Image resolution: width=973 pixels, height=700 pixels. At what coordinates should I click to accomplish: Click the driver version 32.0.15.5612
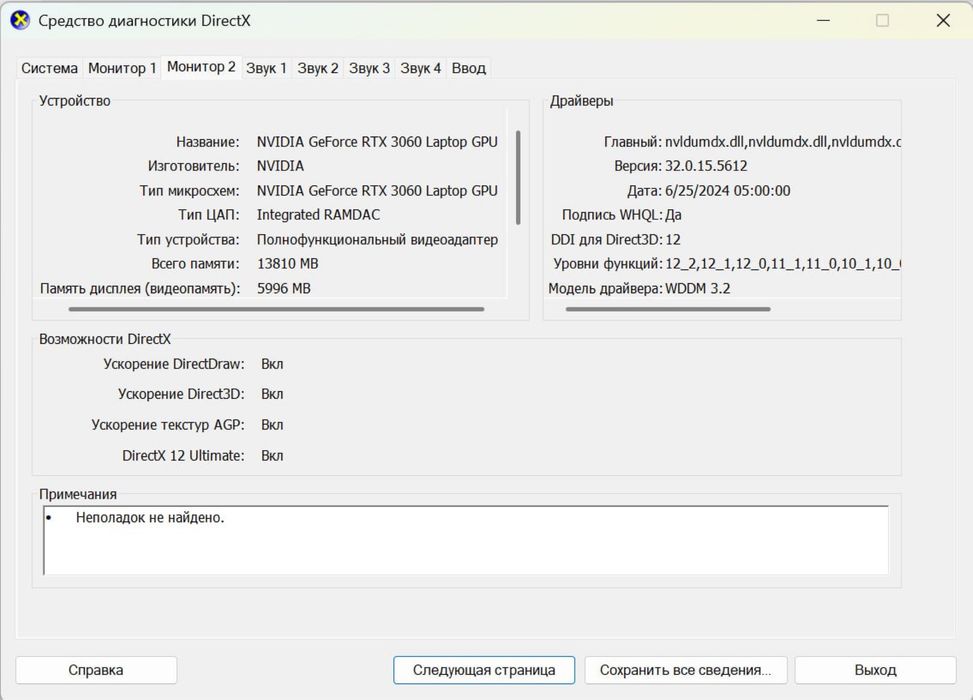[x=706, y=166]
